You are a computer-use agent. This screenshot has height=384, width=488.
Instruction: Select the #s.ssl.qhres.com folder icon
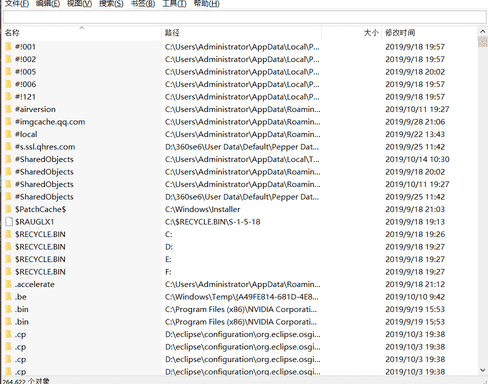pos(9,147)
